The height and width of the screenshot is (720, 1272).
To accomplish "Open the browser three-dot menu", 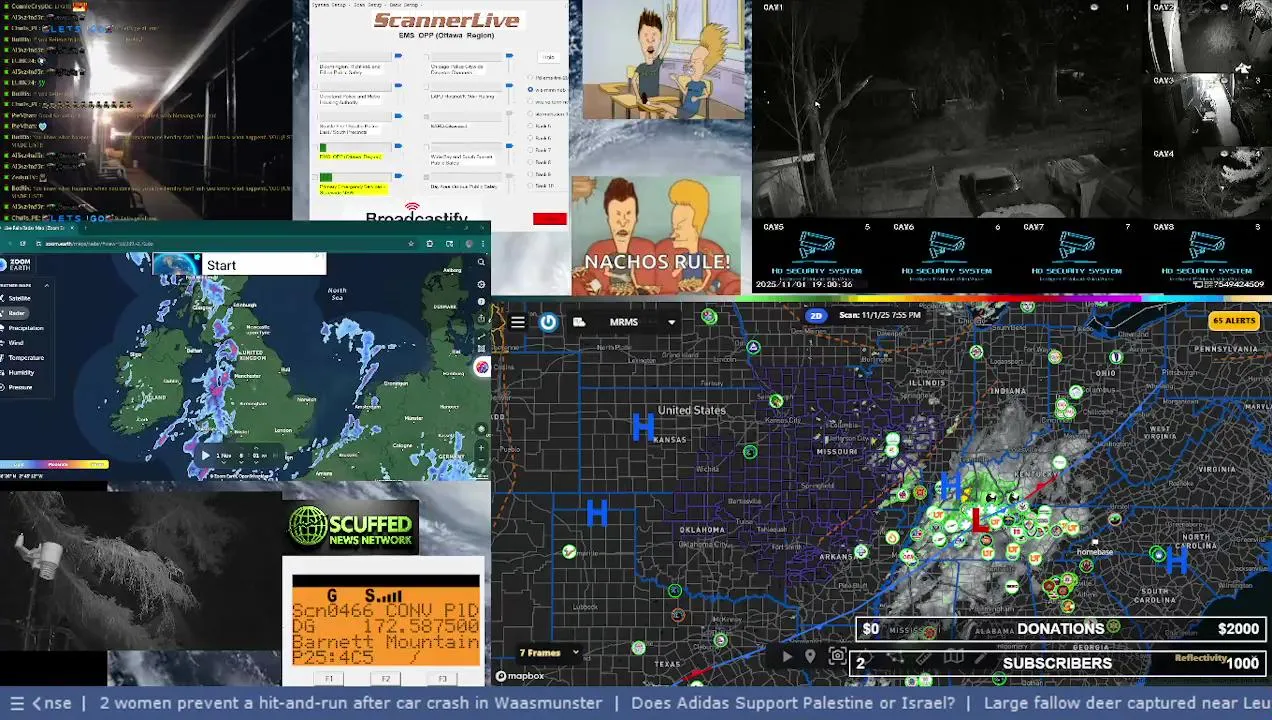I will click(x=483, y=244).
